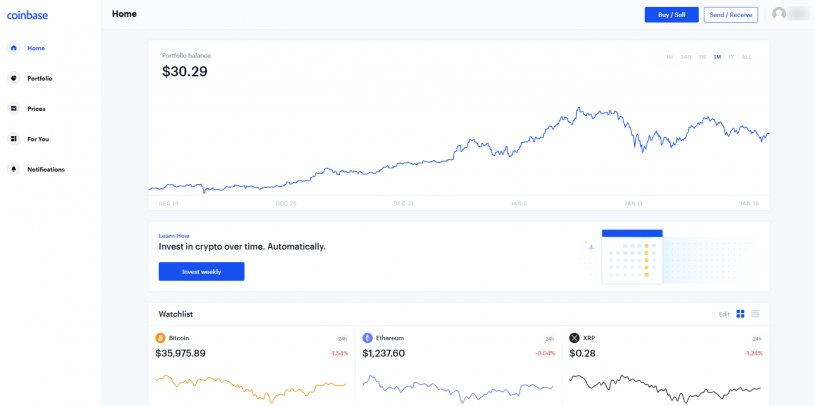Viewport: 815px width, 406px height.
Task: Open the Home sidebar icon
Action: coord(14,48)
